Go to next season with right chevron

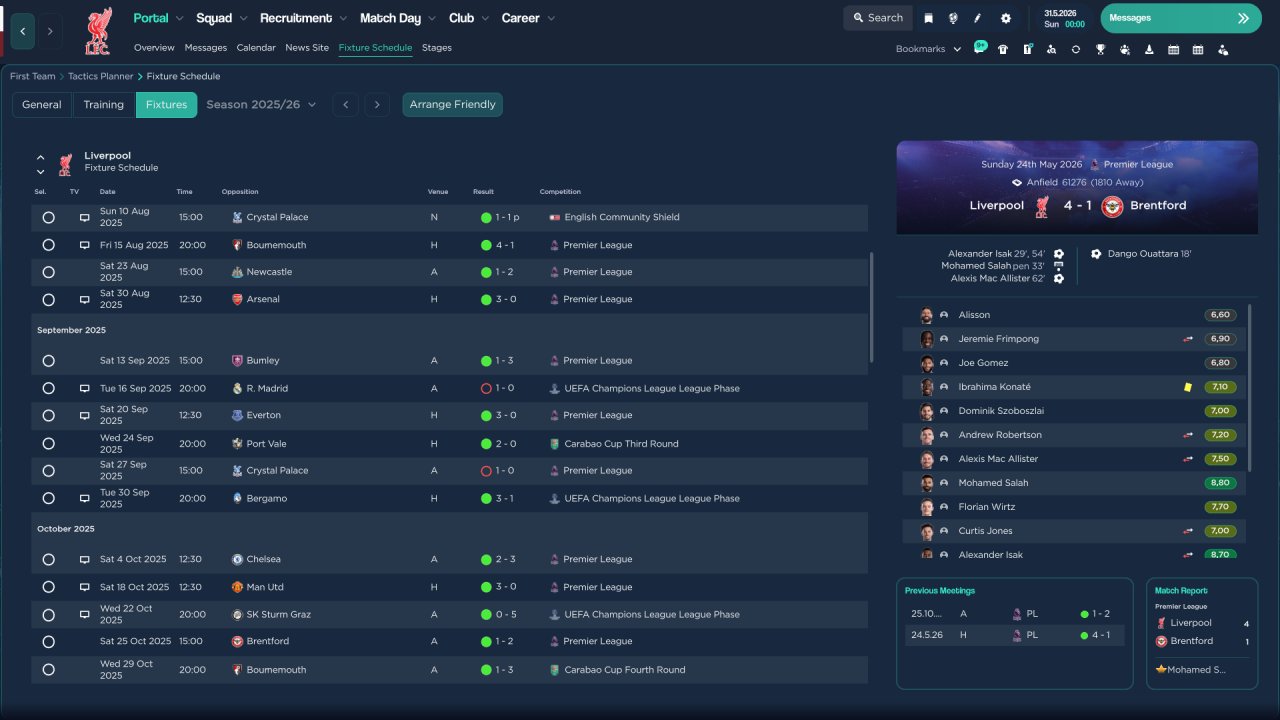(x=376, y=105)
